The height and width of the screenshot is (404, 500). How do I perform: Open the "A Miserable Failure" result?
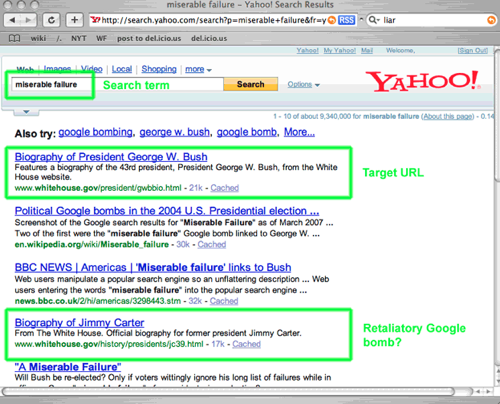[68, 367]
